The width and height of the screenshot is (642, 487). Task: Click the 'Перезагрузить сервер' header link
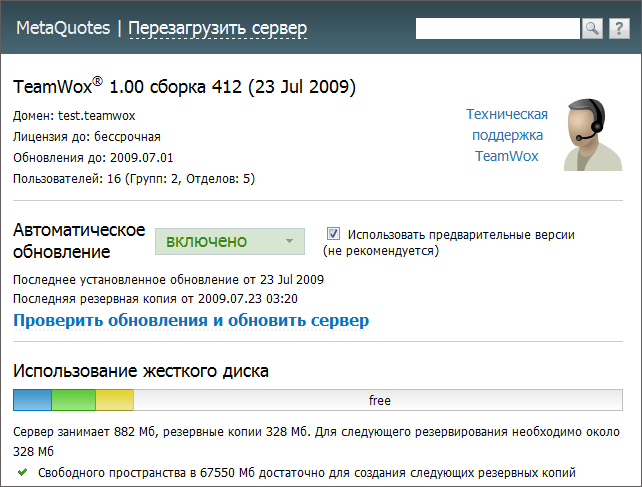tap(218, 29)
